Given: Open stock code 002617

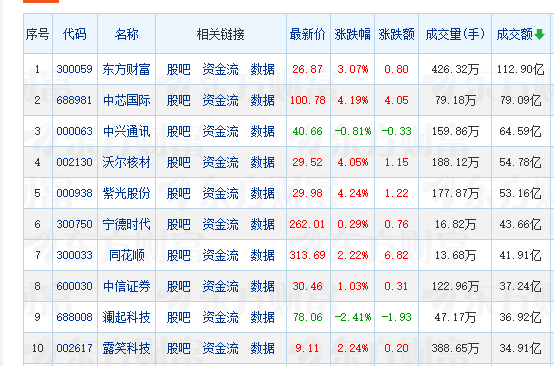Looking at the screenshot, I should pos(74,348).
